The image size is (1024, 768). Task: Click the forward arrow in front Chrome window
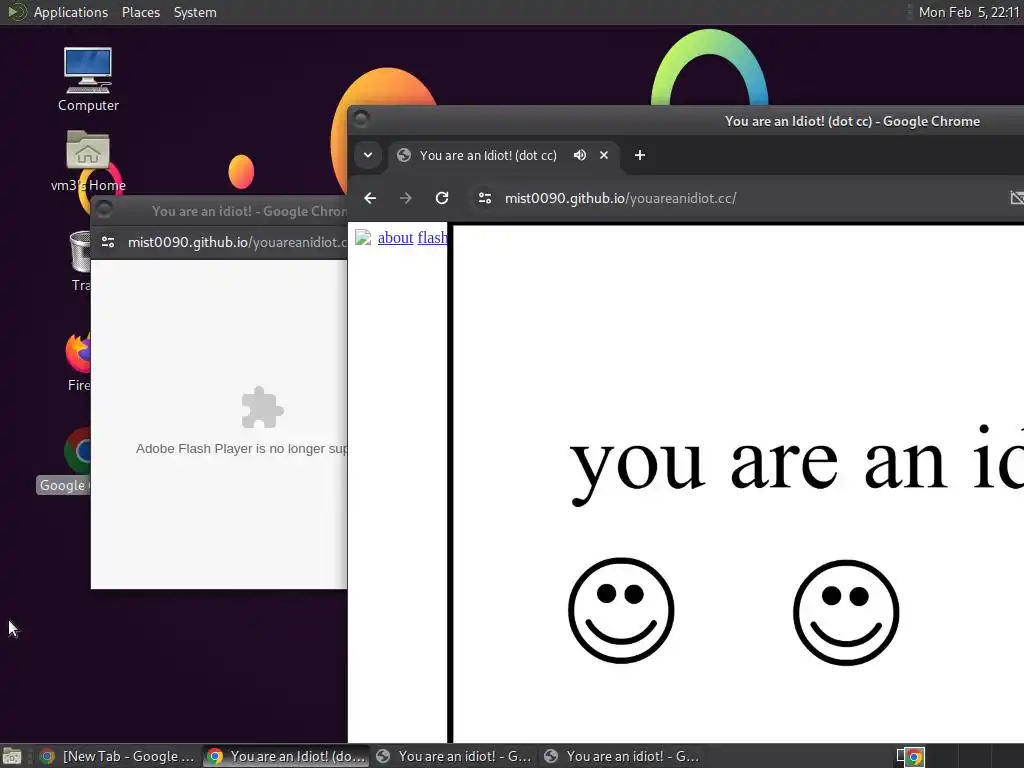(406, 198)
